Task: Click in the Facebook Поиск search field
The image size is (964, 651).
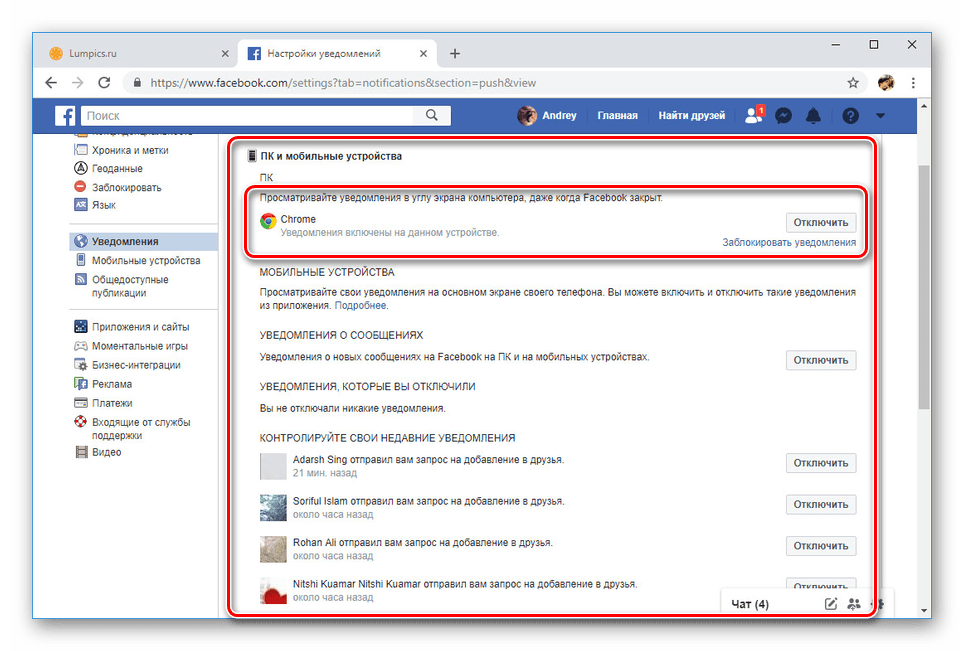Action: (250, 116)
